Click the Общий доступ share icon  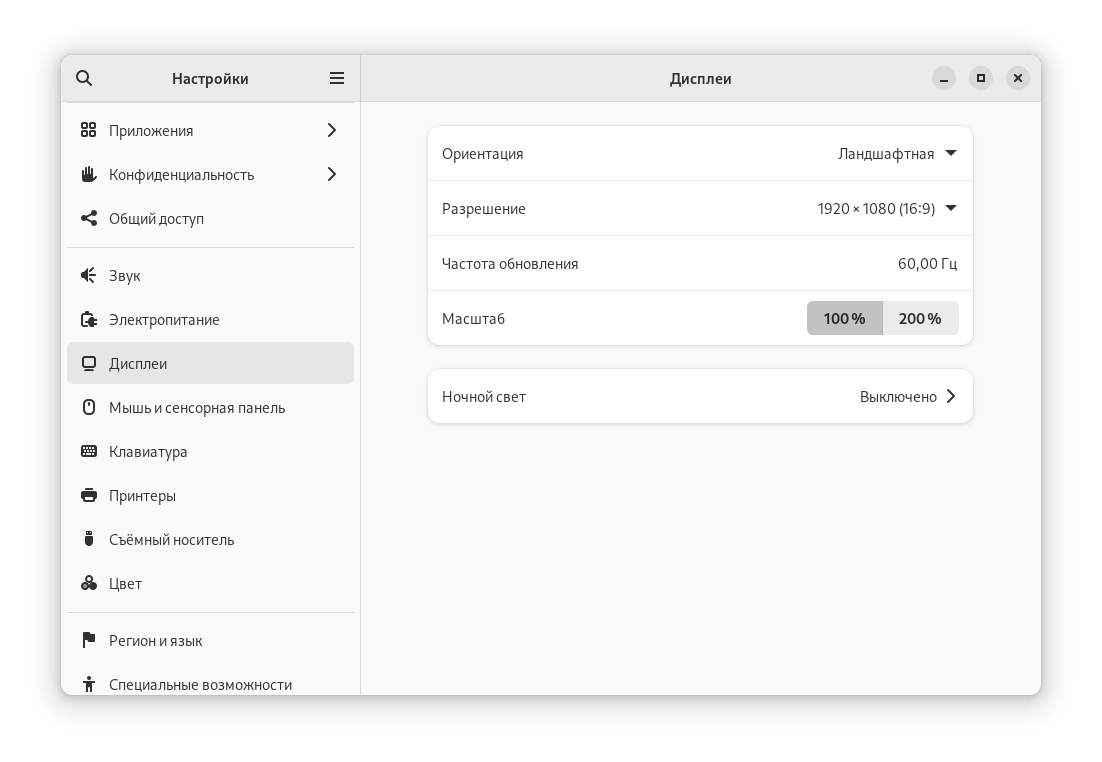tap(89, 218)
